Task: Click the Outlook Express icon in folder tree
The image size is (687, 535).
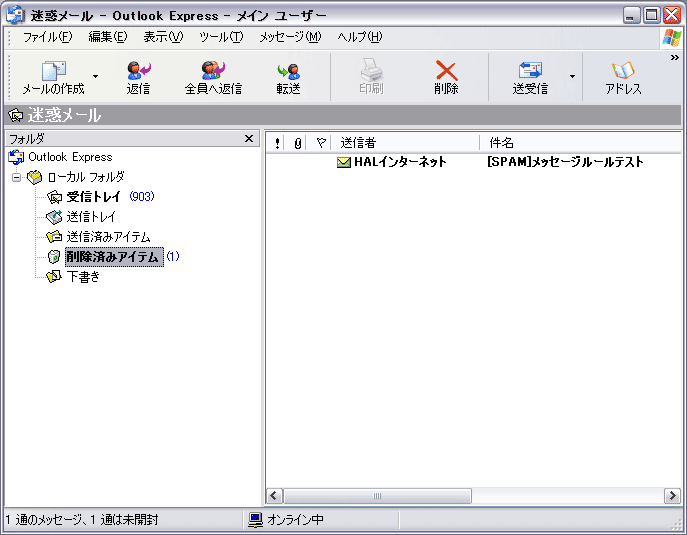Action: coord(16,157)
